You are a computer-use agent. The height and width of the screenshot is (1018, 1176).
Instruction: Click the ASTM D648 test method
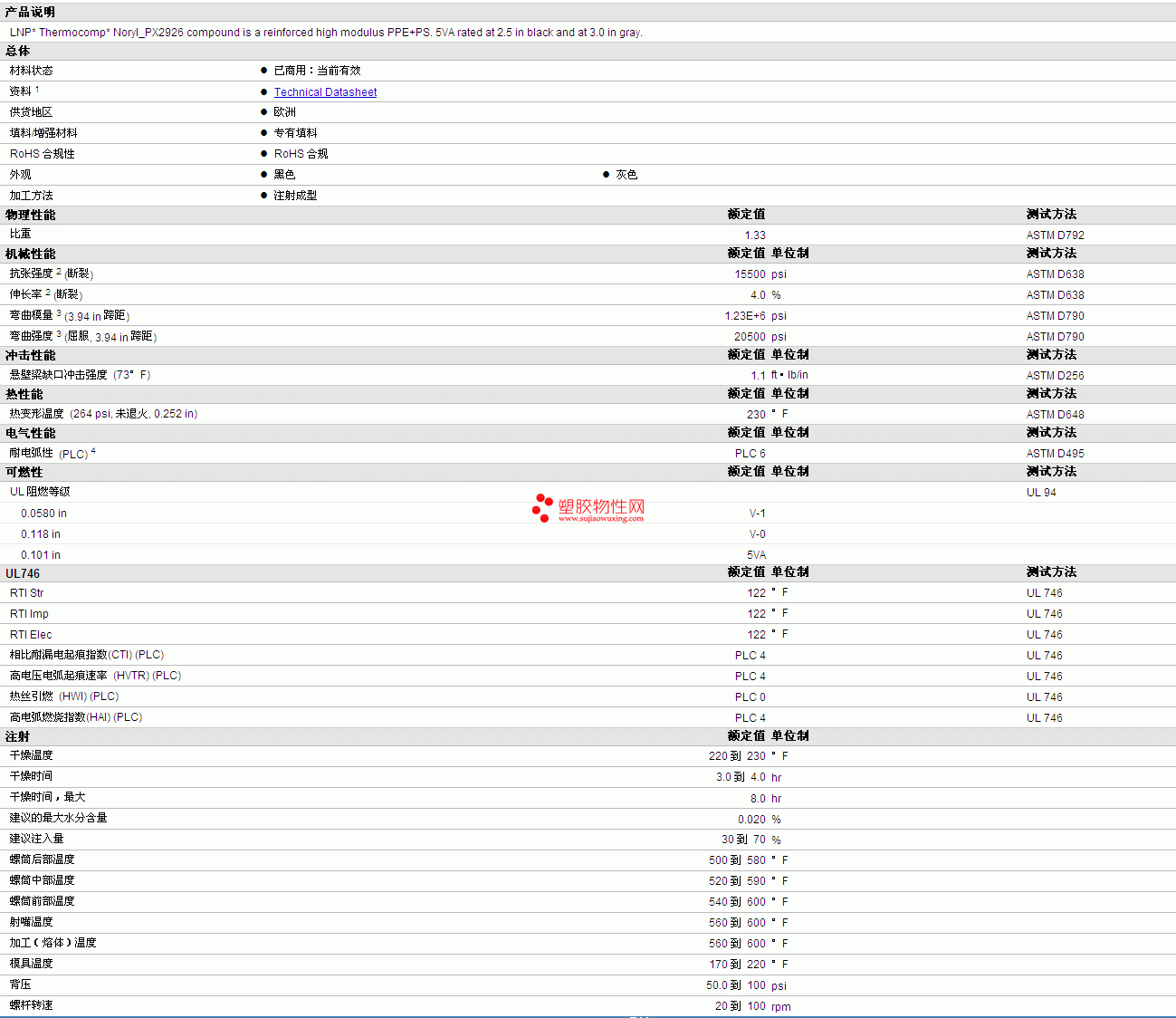pos(1055,415)
